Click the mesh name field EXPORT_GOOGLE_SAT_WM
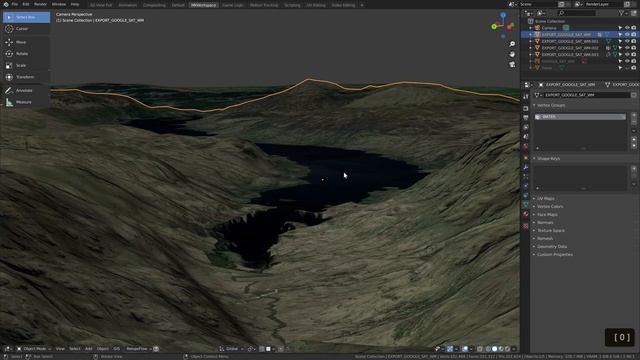 click(x=586, y=95)
